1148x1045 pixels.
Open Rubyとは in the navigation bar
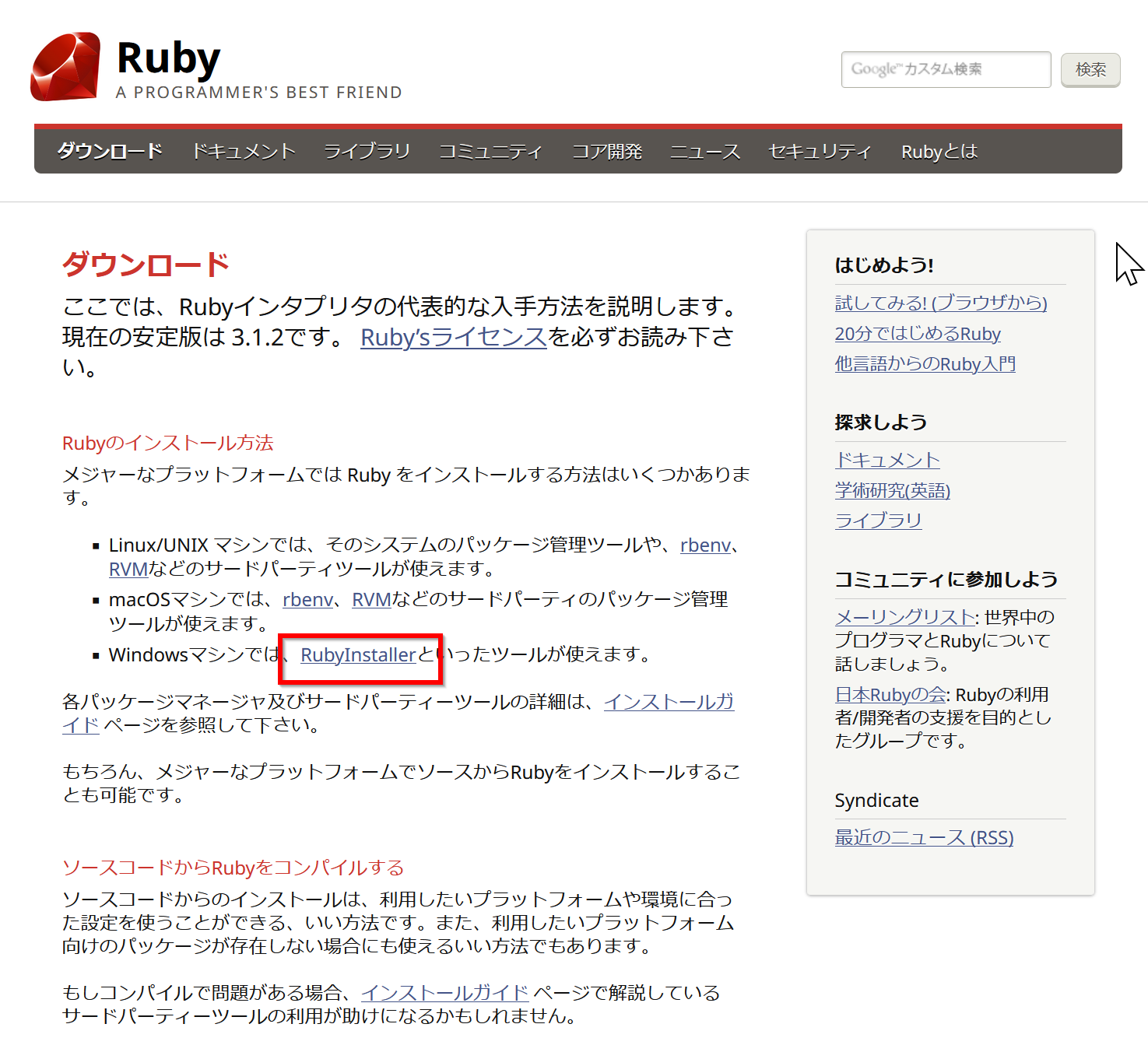[939, 152]
